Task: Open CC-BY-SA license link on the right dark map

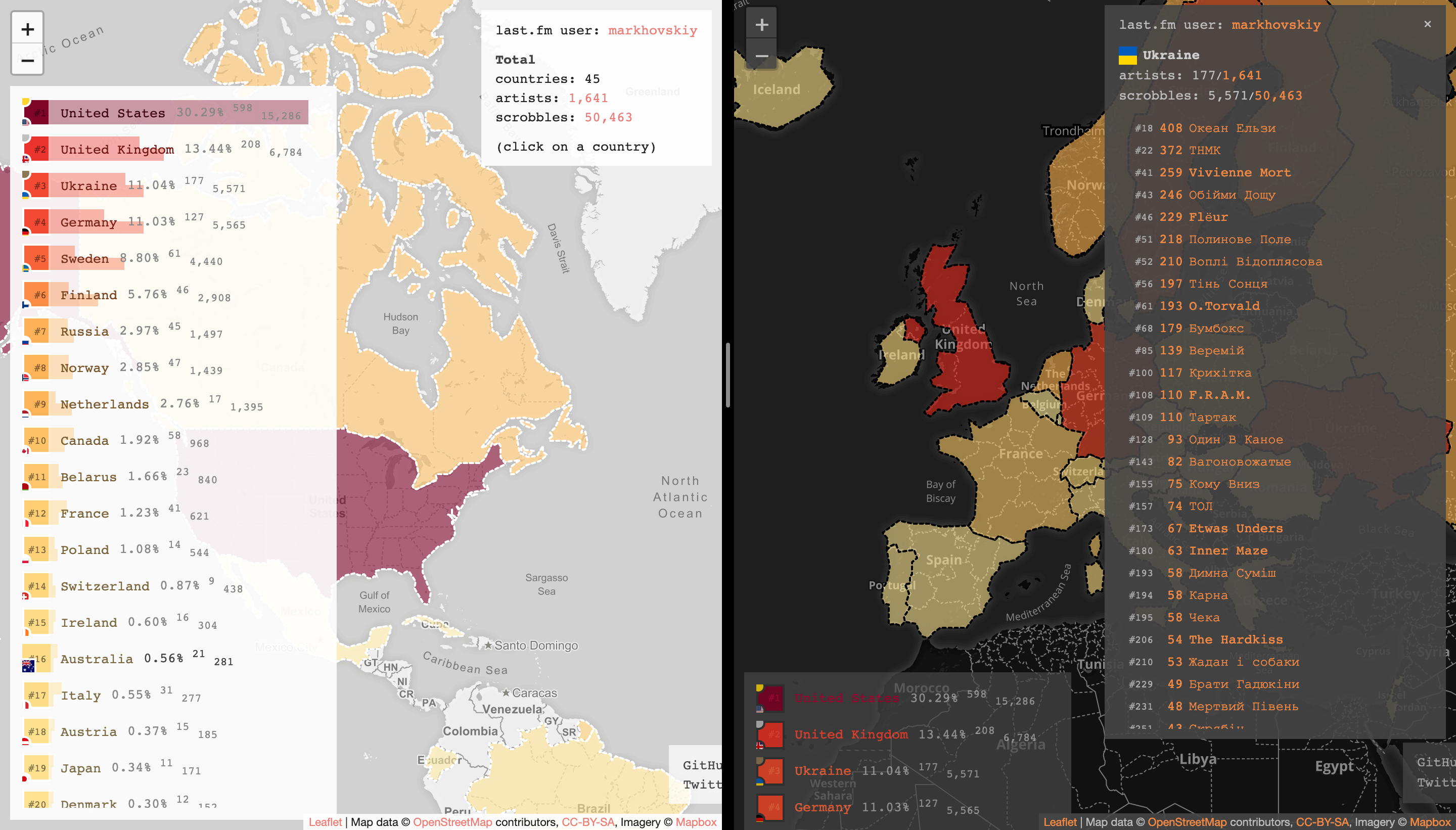Action: coord(1323,822)
